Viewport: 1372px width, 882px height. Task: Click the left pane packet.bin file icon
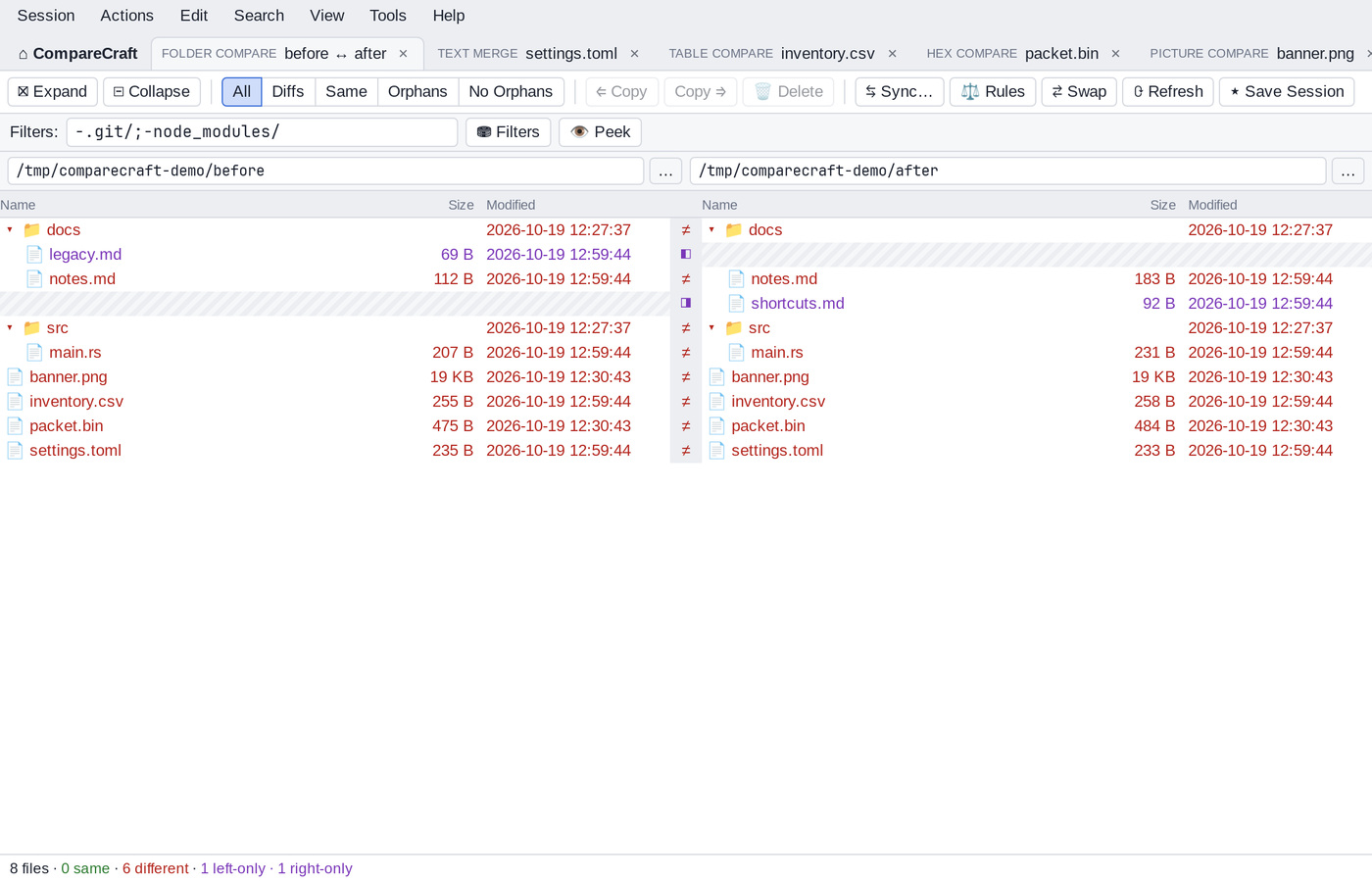(15, 425)
